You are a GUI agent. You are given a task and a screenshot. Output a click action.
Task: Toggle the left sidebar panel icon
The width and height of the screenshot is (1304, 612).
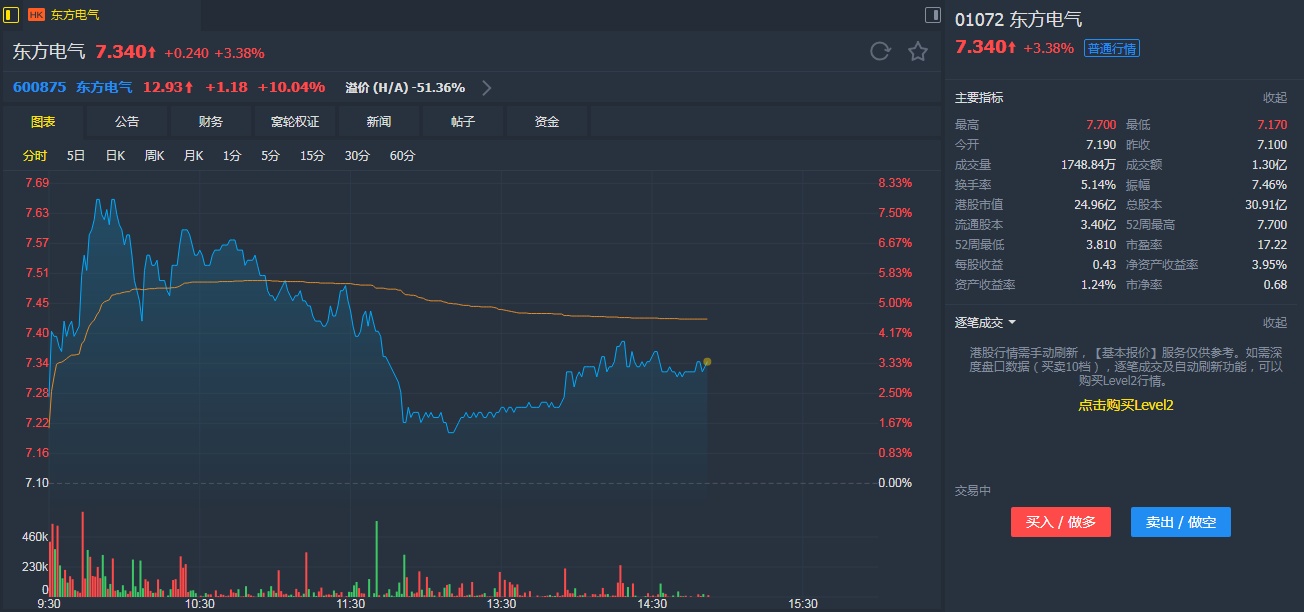pyautogui.click(x=12, y=14)
